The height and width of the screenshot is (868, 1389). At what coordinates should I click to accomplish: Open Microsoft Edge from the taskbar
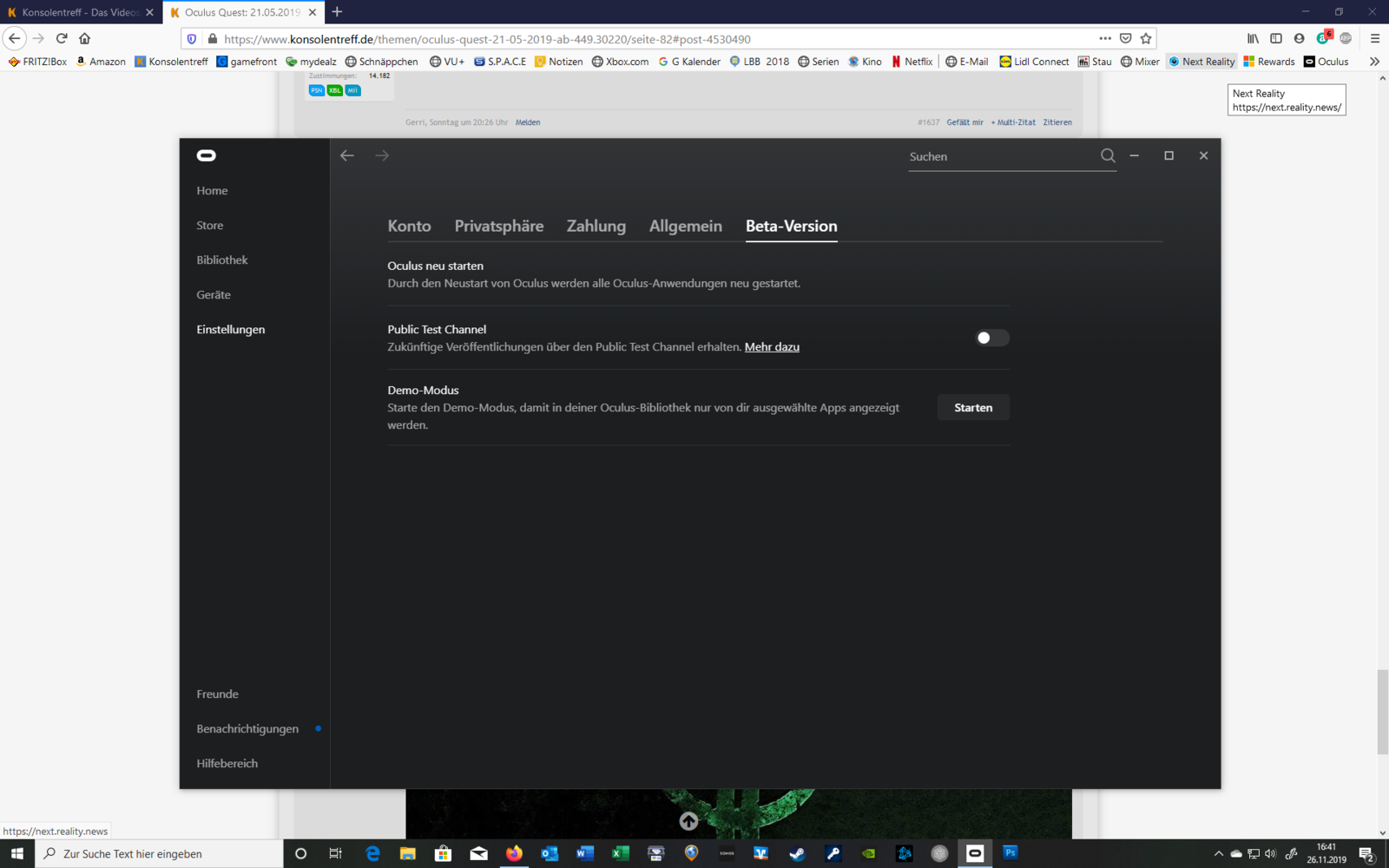point(372,853)
